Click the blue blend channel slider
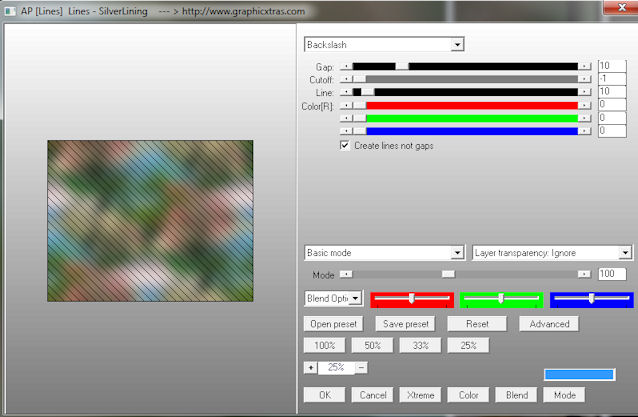The width and height of the screenshot is (638, 417). (x=592, y=299)
